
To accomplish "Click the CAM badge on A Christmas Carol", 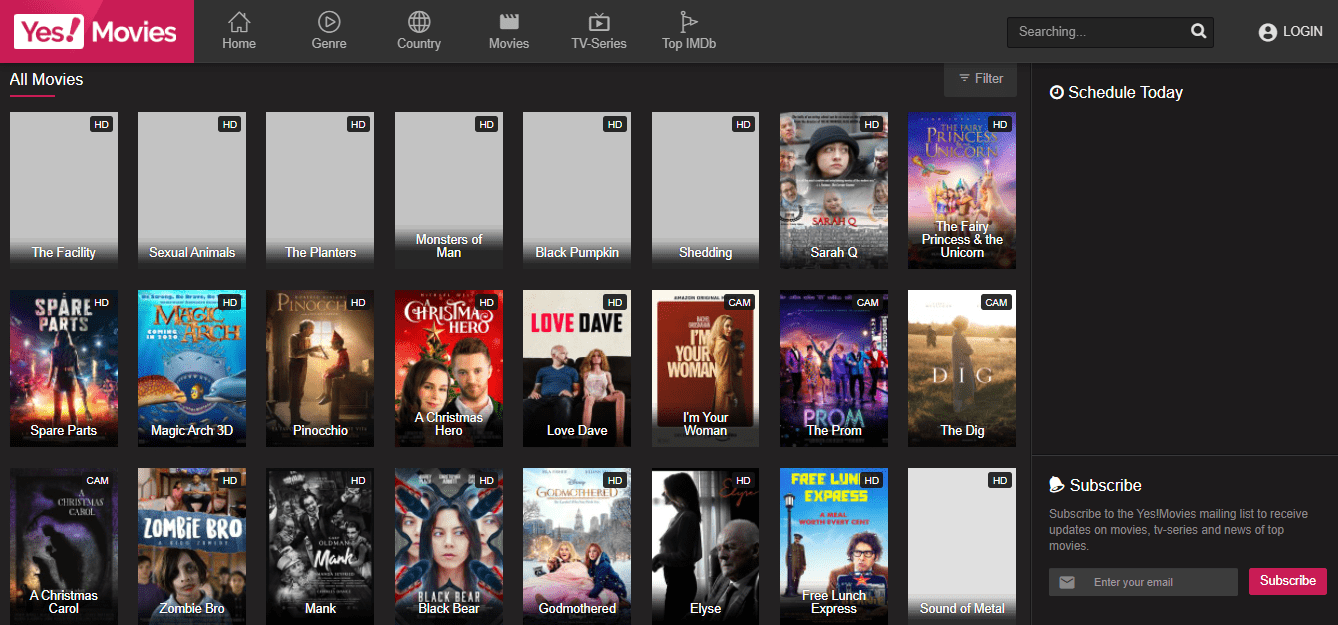I will point(98,480).
